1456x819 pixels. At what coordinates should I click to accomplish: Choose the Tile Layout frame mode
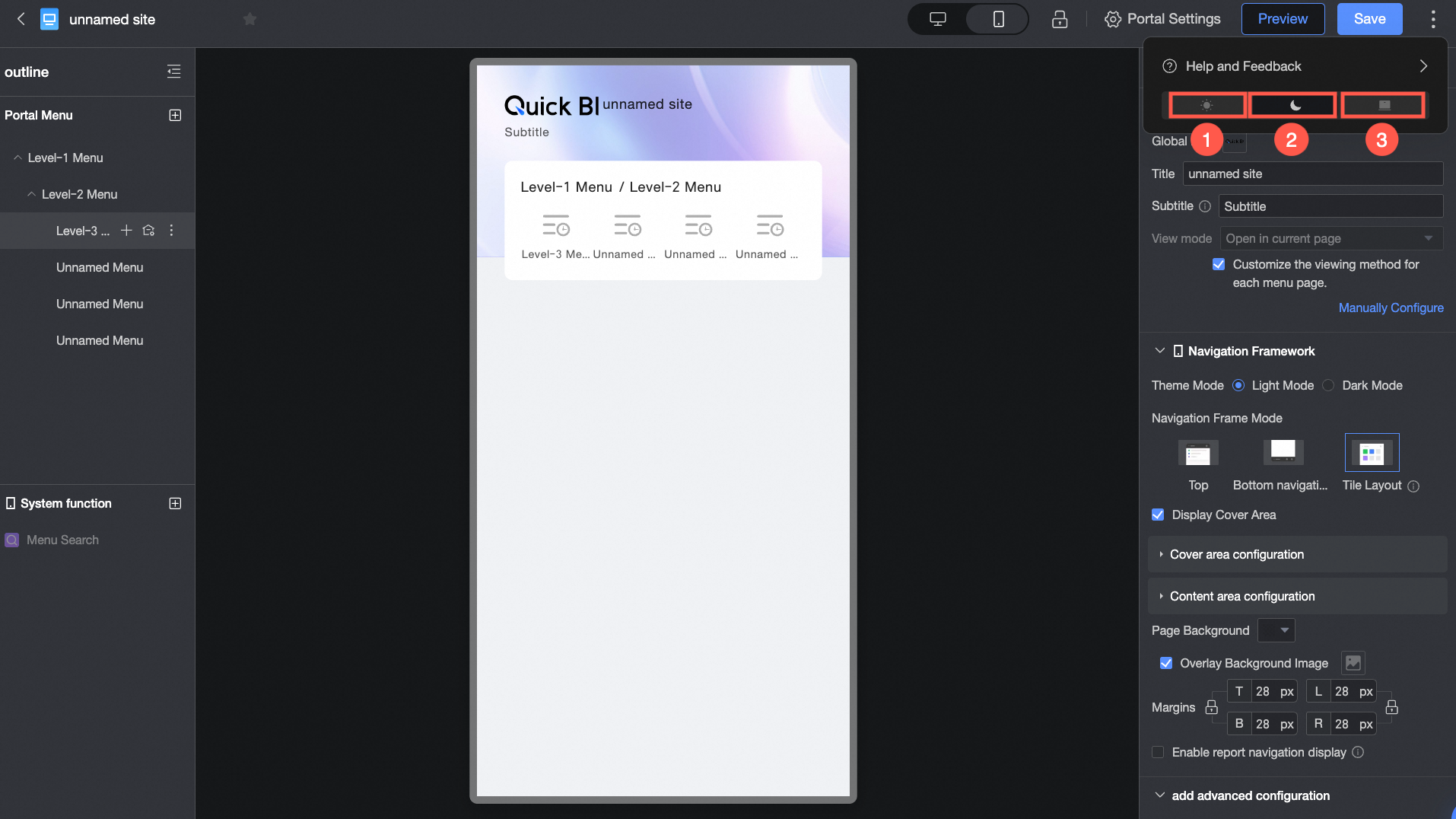pos(1372,453)
